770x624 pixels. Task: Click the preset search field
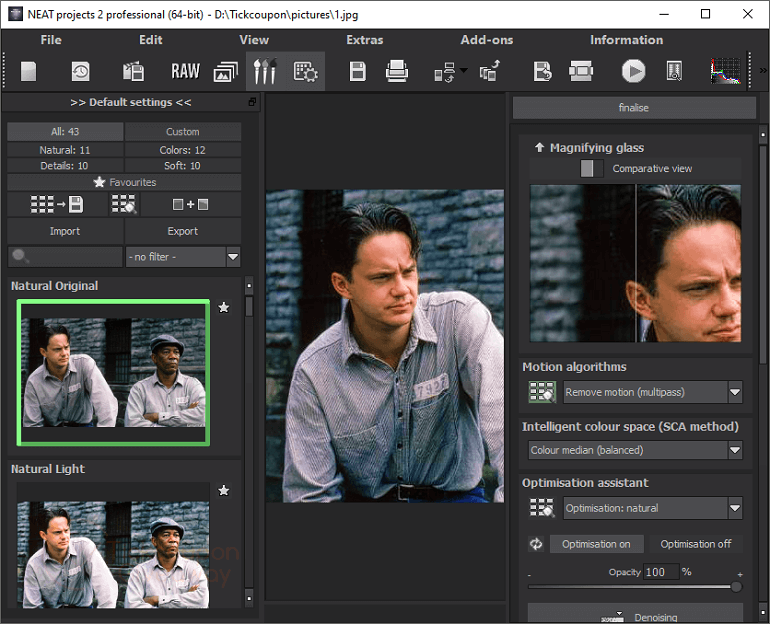click(65, 256)
